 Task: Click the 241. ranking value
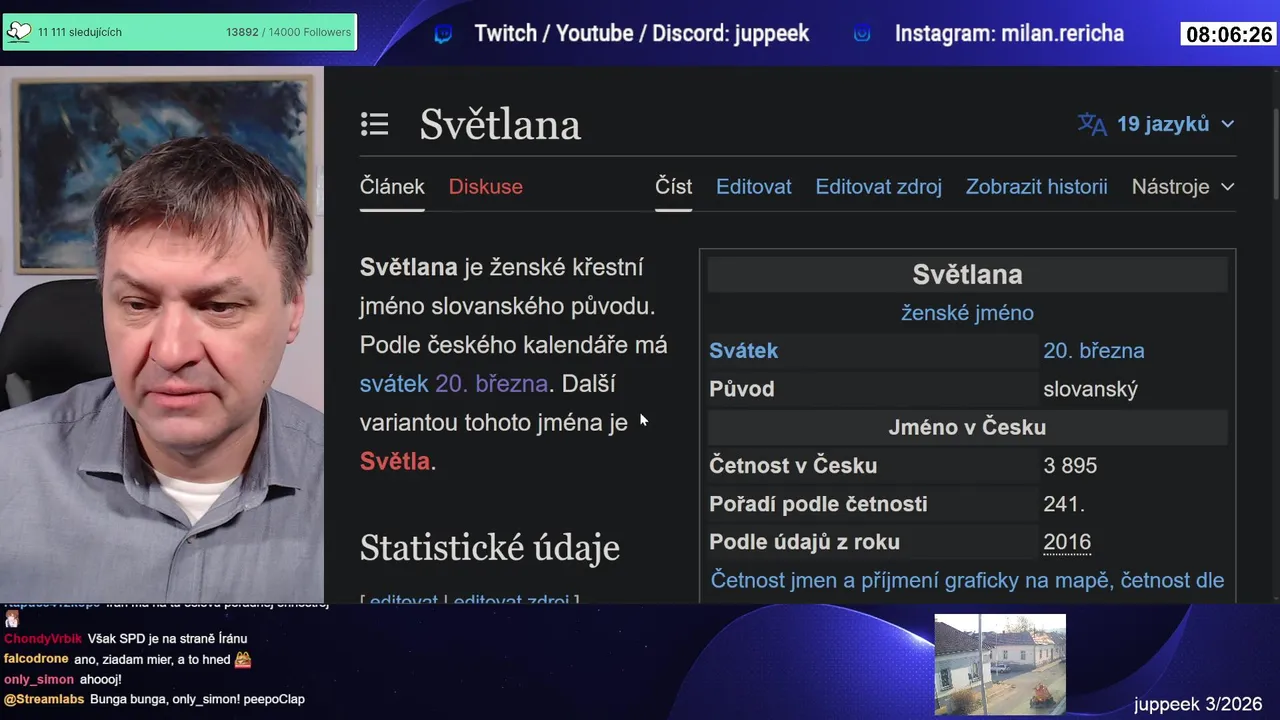tap(1064, 504)
